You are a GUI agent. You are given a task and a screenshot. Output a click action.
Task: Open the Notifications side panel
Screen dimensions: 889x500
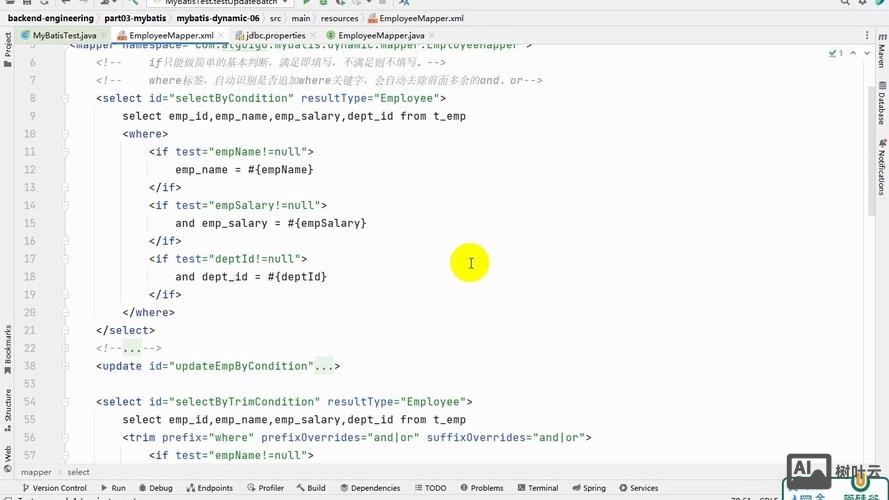(881, 171)
